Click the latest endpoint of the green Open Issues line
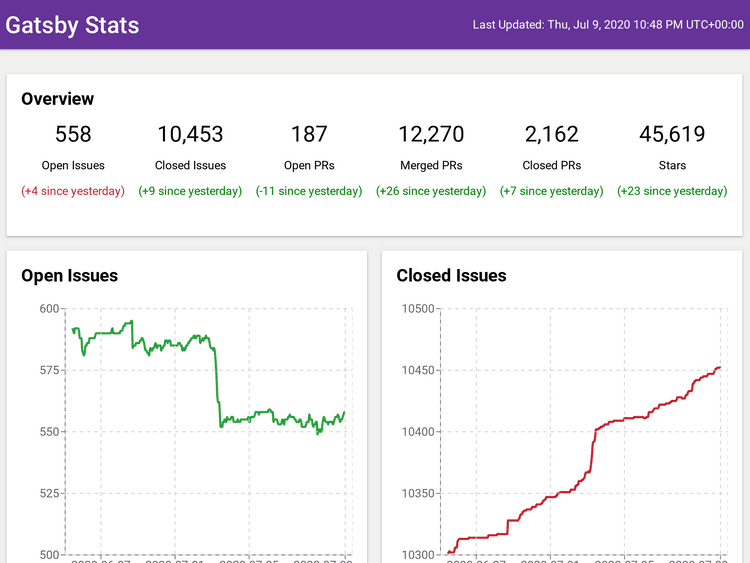The height and width of the screenshot is (563, 750). coord(344,413)
